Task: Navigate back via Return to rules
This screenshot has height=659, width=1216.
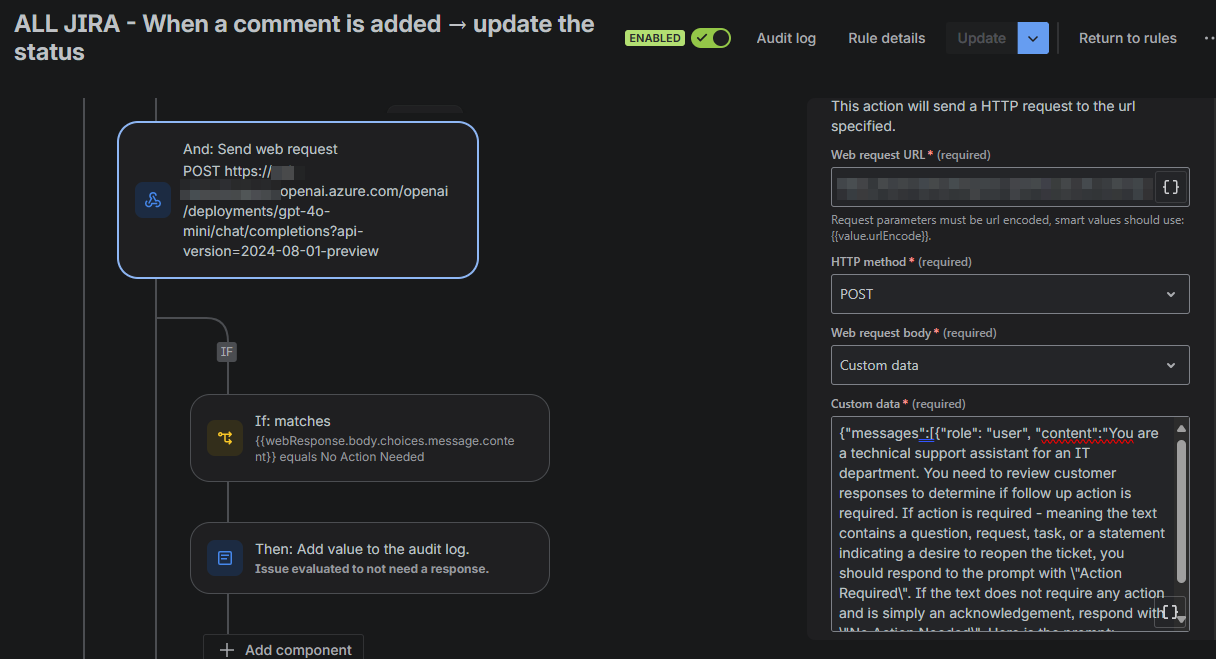Action: pos(1127,37)
